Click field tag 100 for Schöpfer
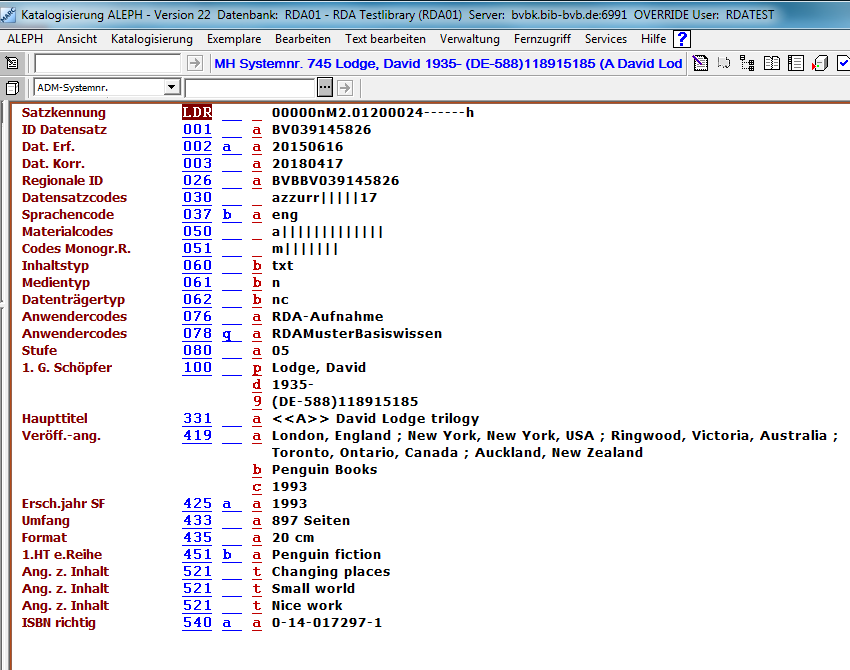Image resolution: width=850 pixels, height=670 pixels. click(x=197, y=368)
